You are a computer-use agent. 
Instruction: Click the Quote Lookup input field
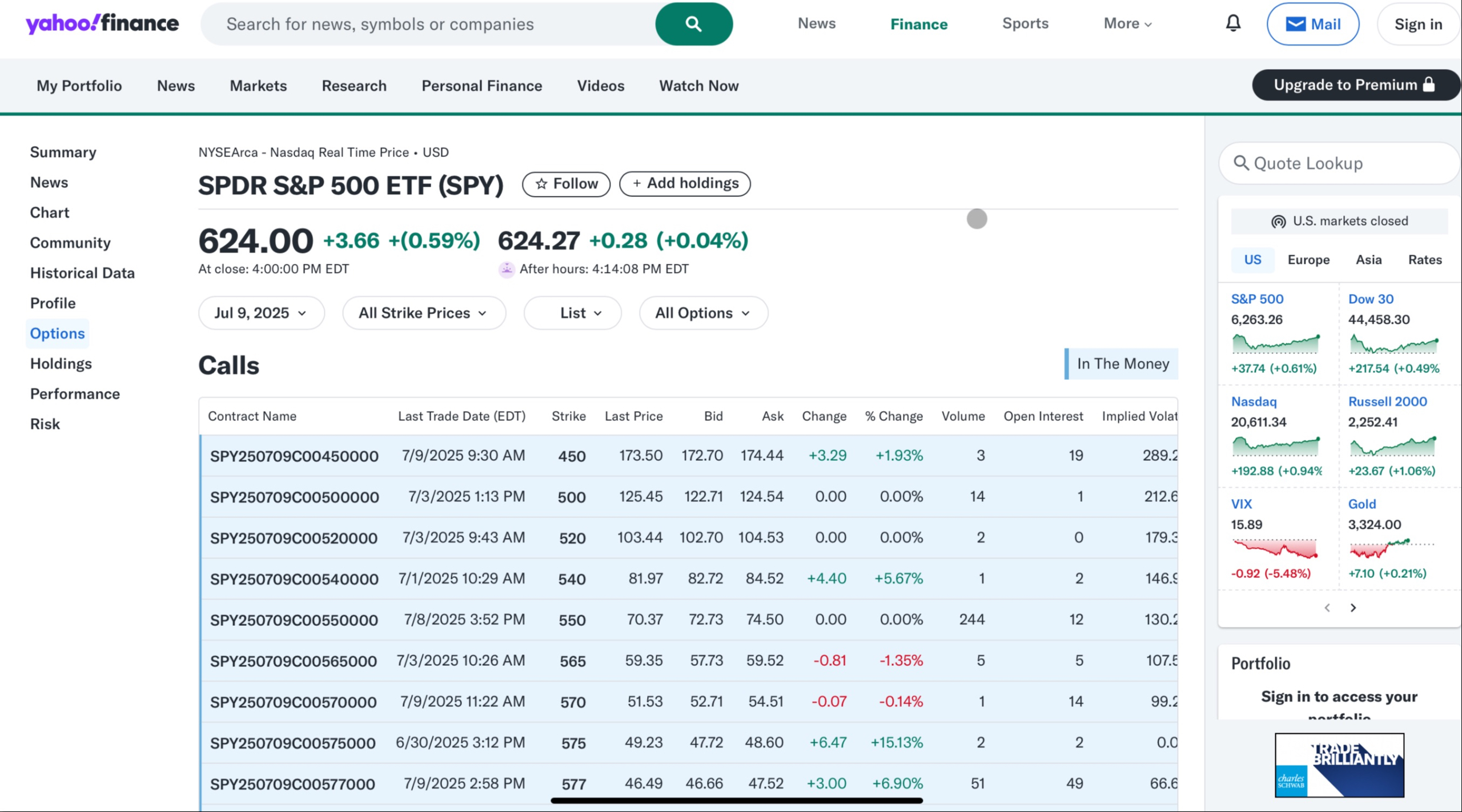tap(1339, 163)
